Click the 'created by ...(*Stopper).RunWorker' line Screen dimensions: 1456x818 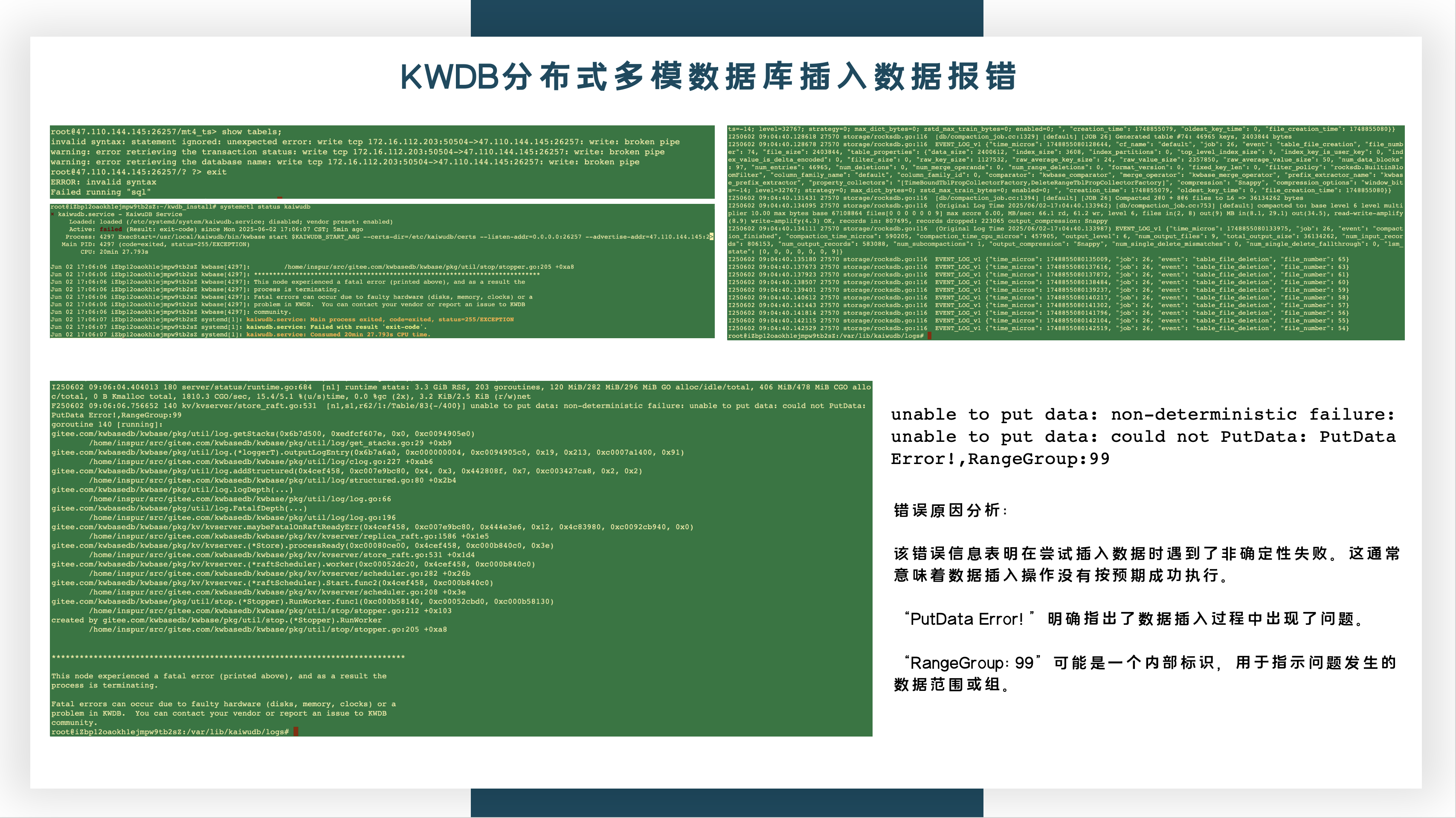click(217, 620)
